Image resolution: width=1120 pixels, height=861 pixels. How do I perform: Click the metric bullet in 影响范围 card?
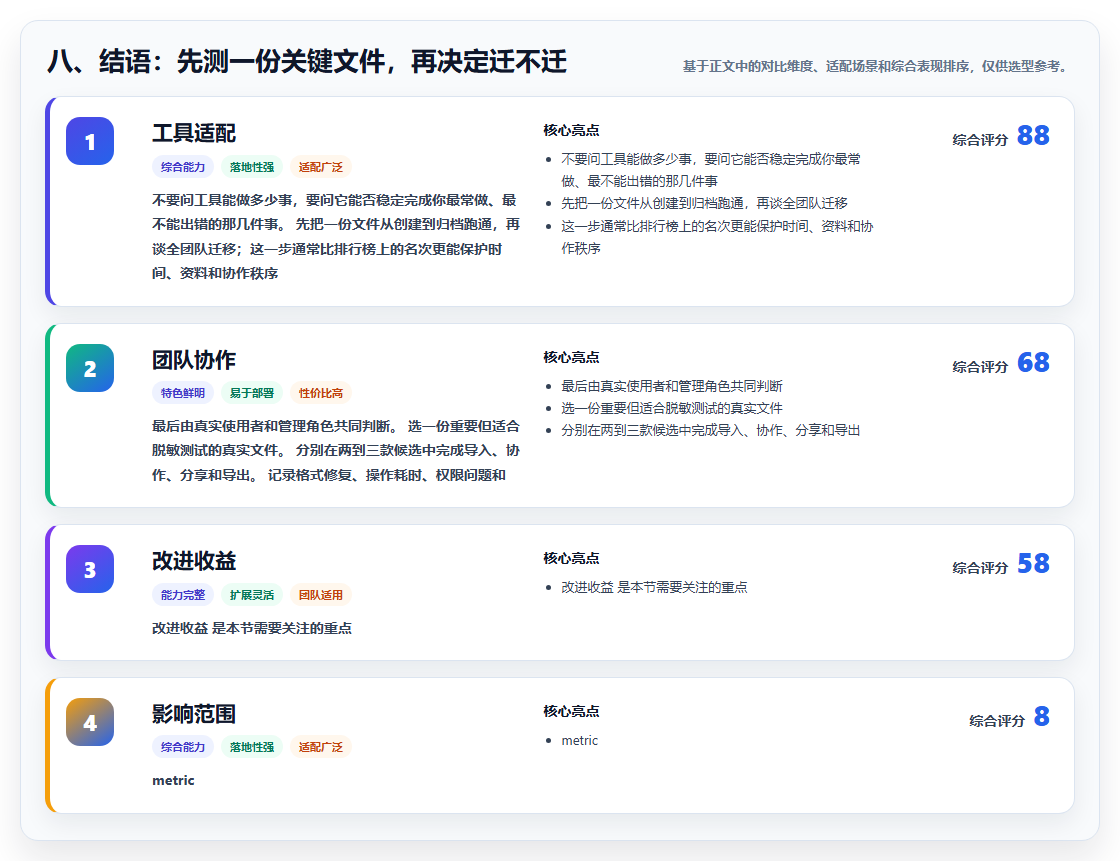click(x=579, y=740)
